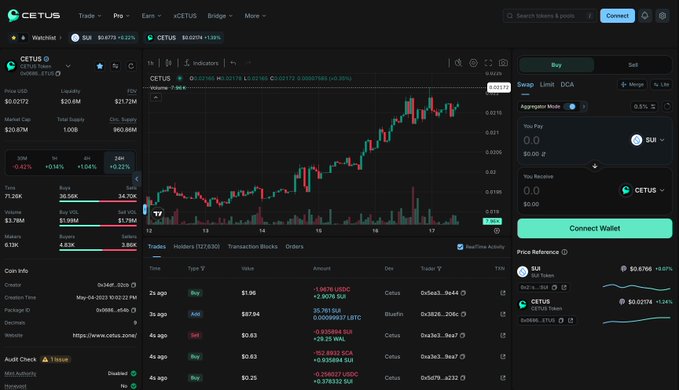Expand the Bridge menu
Viewport: 679px width, 390px height.
point(220,16)
